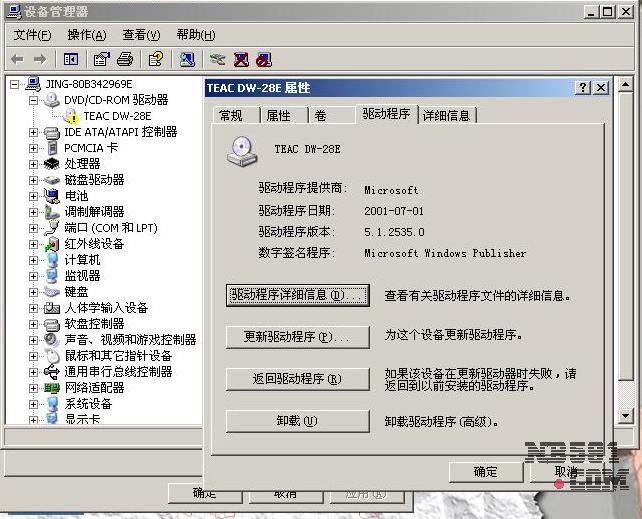Scan for hardware changes icon
This screenshot has height=519, width=642.
(x=187, y=60)
